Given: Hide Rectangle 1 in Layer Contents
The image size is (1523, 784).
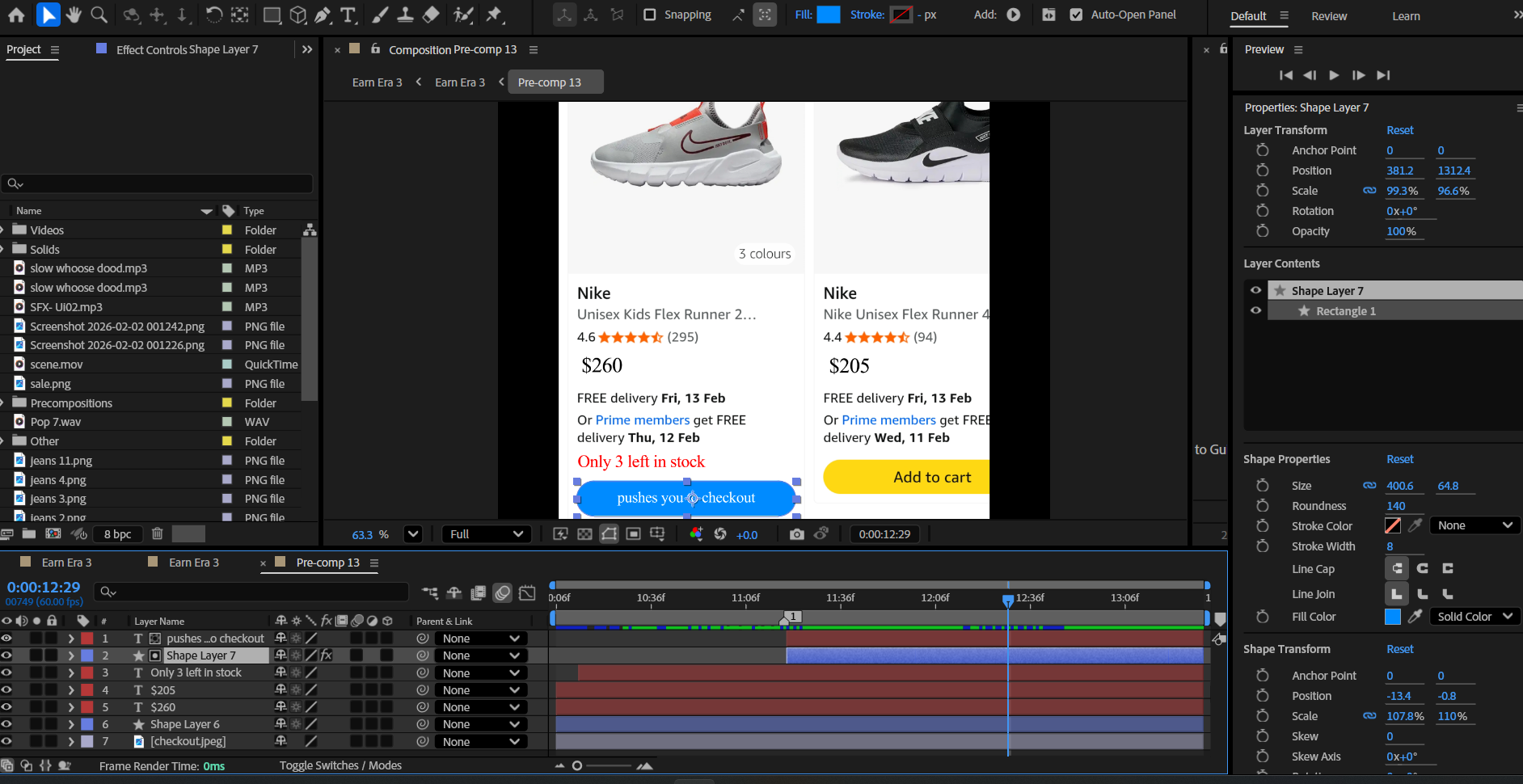Looking at the screenshot, I should point(1255,311).
